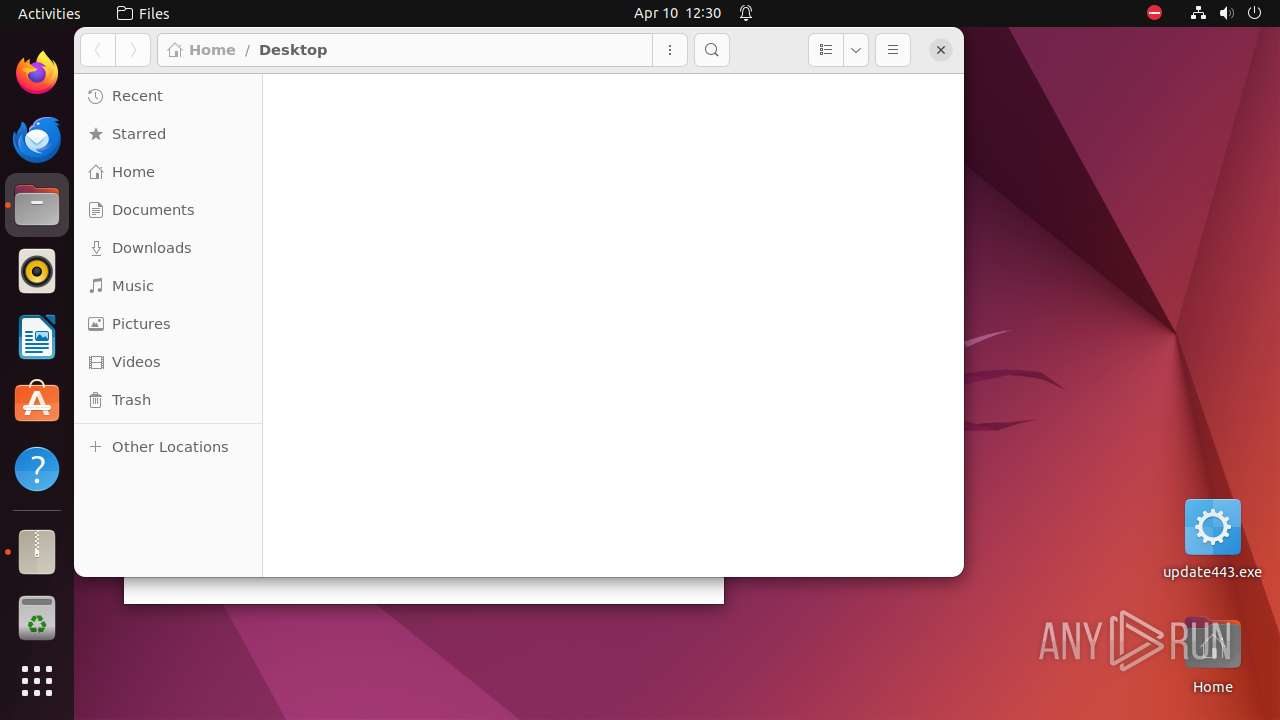Open the Help app in dock
The height and width of the screenshot is (720, 1280).
coord(37,469)
